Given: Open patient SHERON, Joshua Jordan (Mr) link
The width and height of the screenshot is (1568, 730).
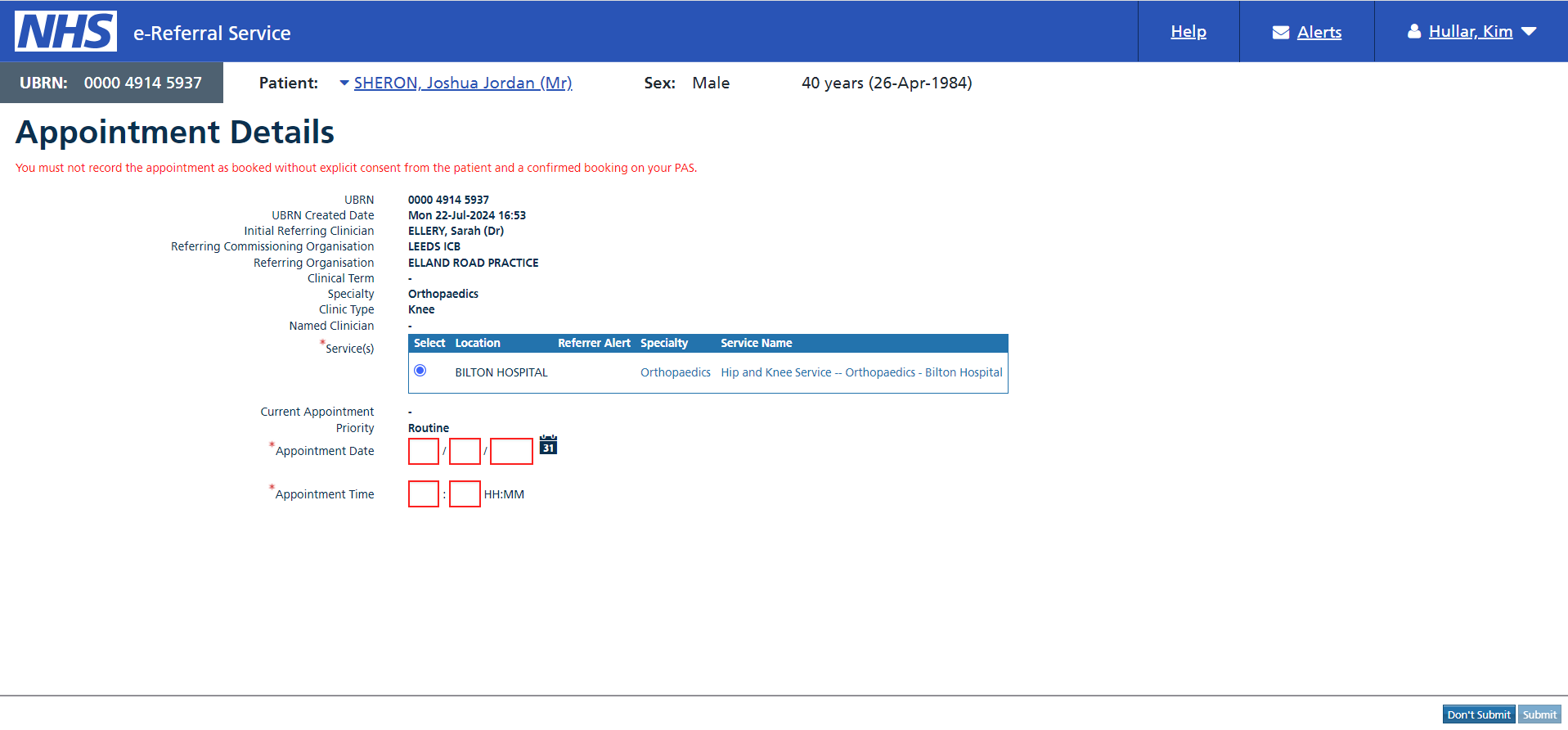Looking at the screenshot, I should click(x=463, y=83).
